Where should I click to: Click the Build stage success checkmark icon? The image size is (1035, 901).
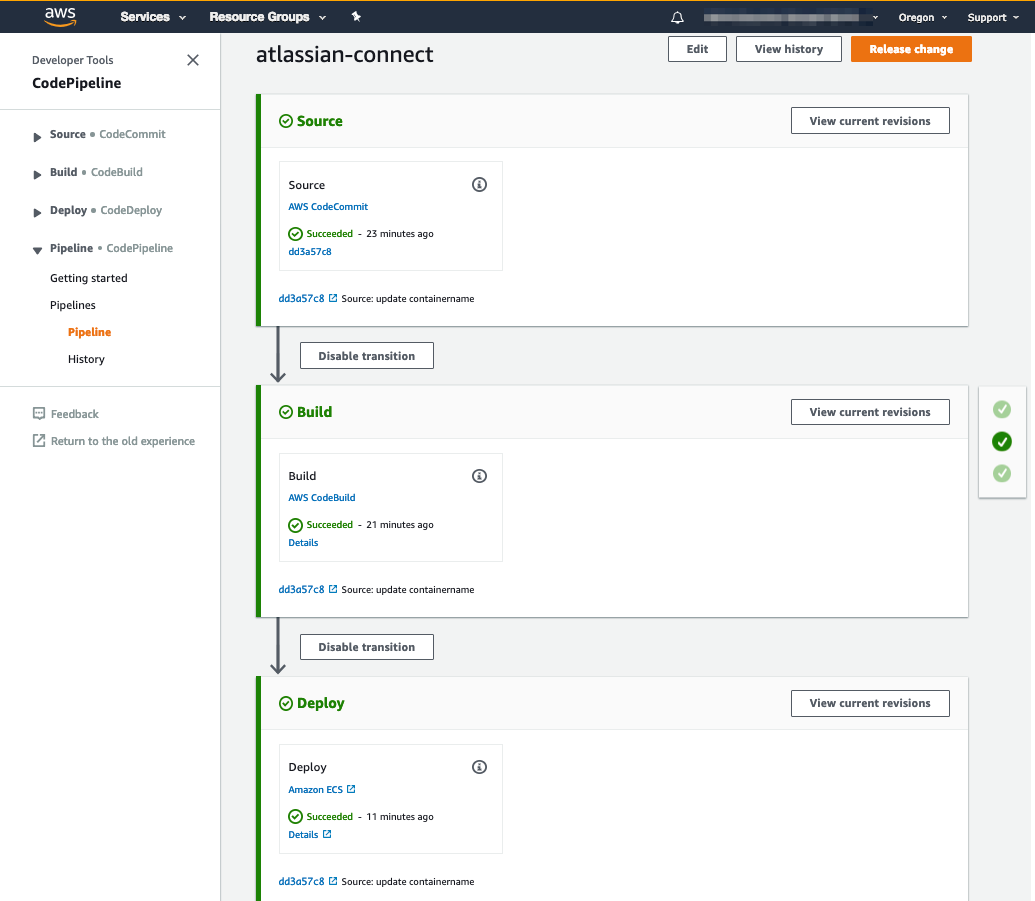coord(286,412)
